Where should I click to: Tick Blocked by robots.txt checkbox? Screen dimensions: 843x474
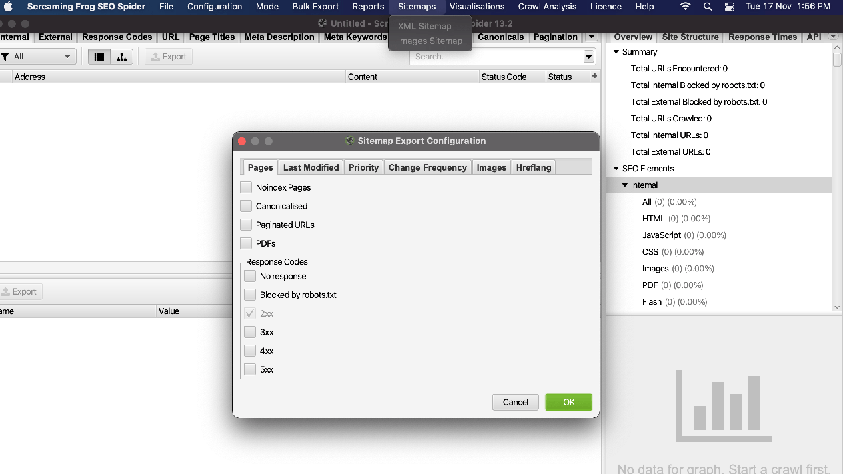[x=250, y=295]
